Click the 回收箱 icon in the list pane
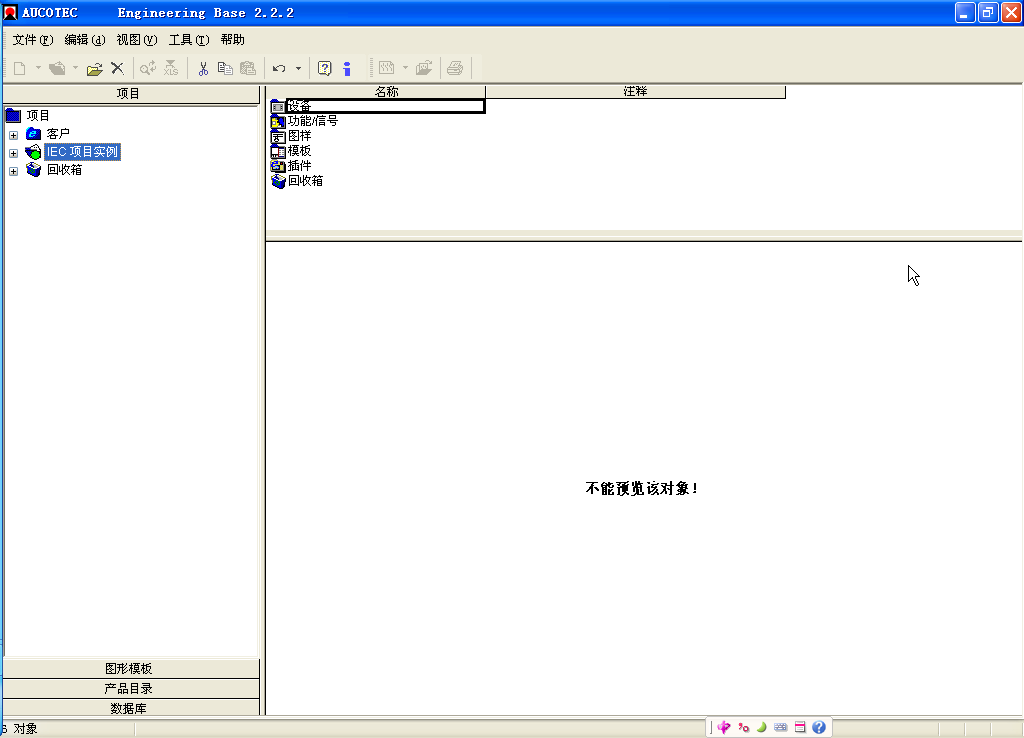Viewport: 1024px width, 738px height. 278,182
